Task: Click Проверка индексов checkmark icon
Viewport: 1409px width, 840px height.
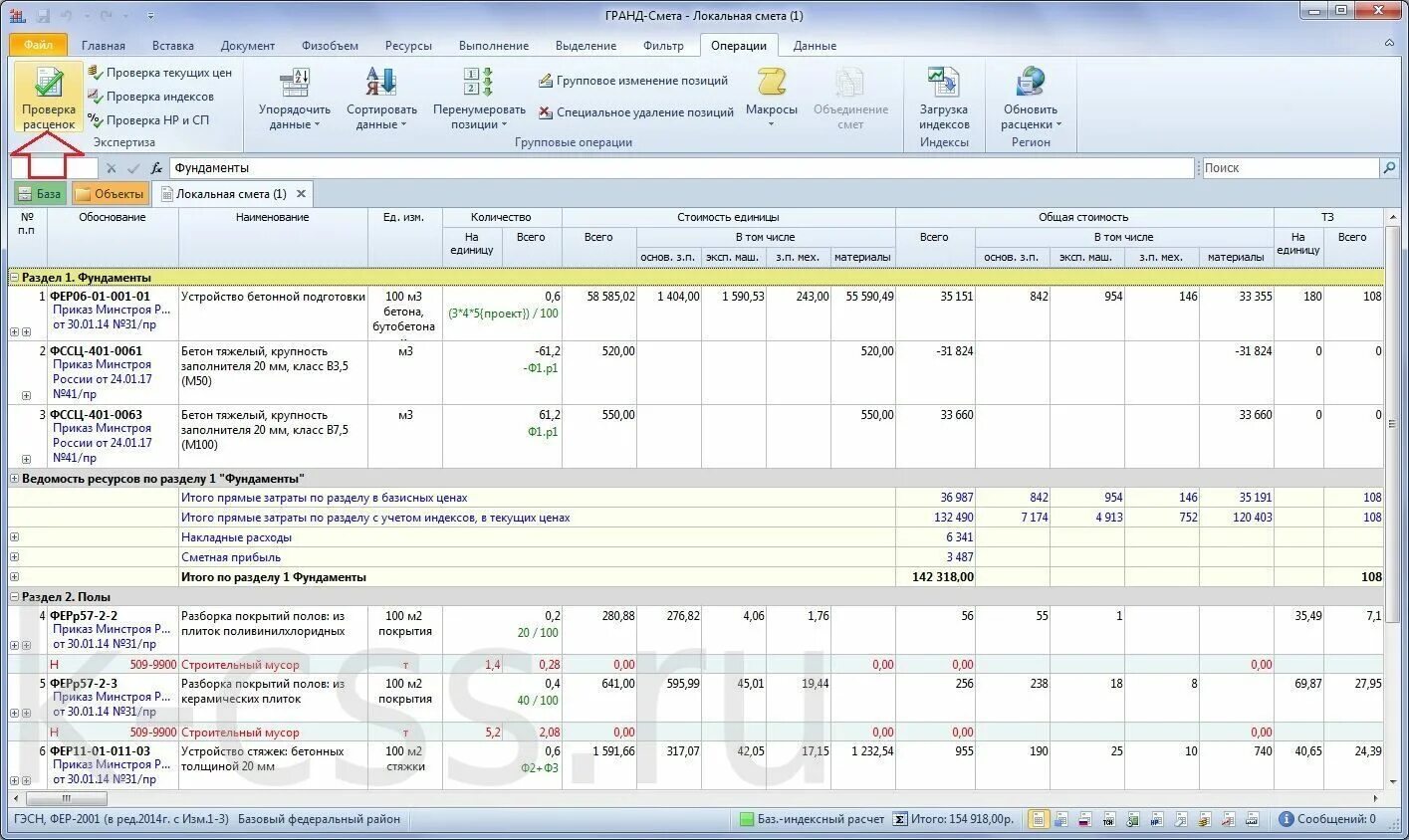Action: click(x=95, y=97)
